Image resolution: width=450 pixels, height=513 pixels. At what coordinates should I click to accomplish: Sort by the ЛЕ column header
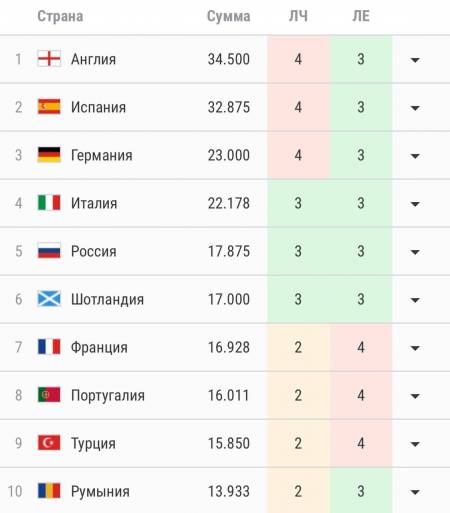[x=361, y=16]
